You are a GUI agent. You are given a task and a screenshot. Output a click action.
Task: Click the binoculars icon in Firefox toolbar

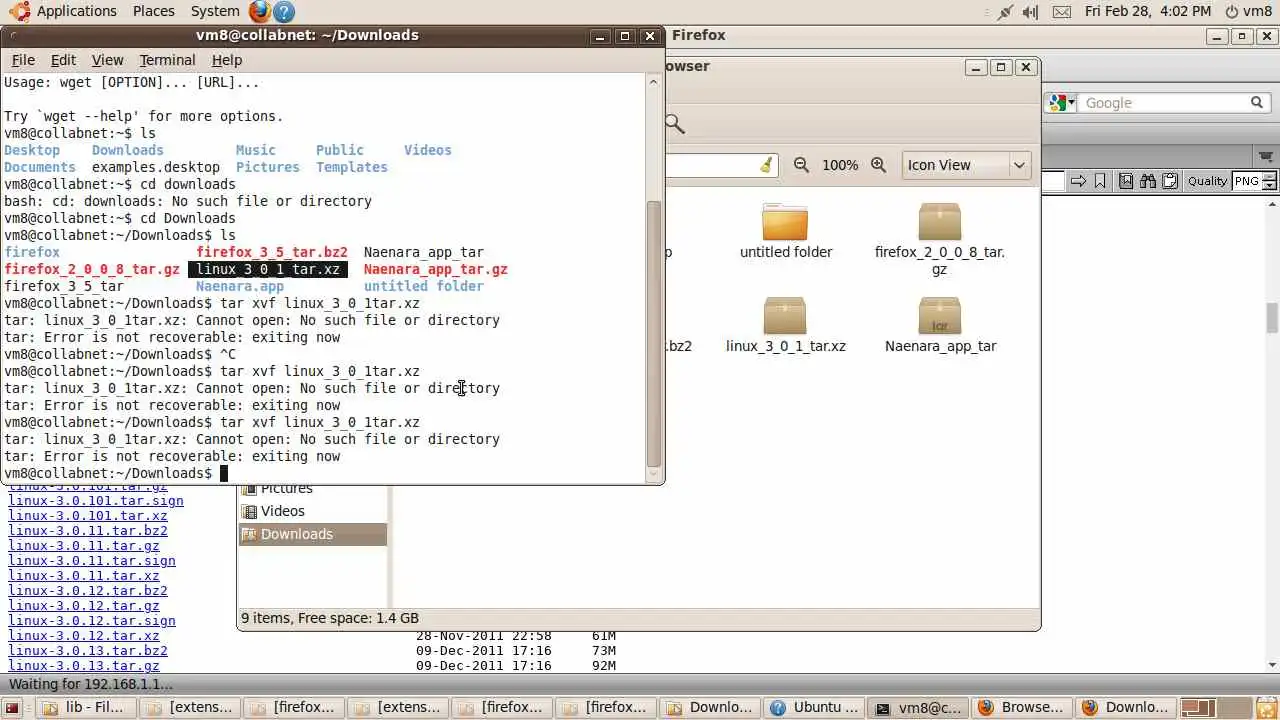coord(1148,181)
